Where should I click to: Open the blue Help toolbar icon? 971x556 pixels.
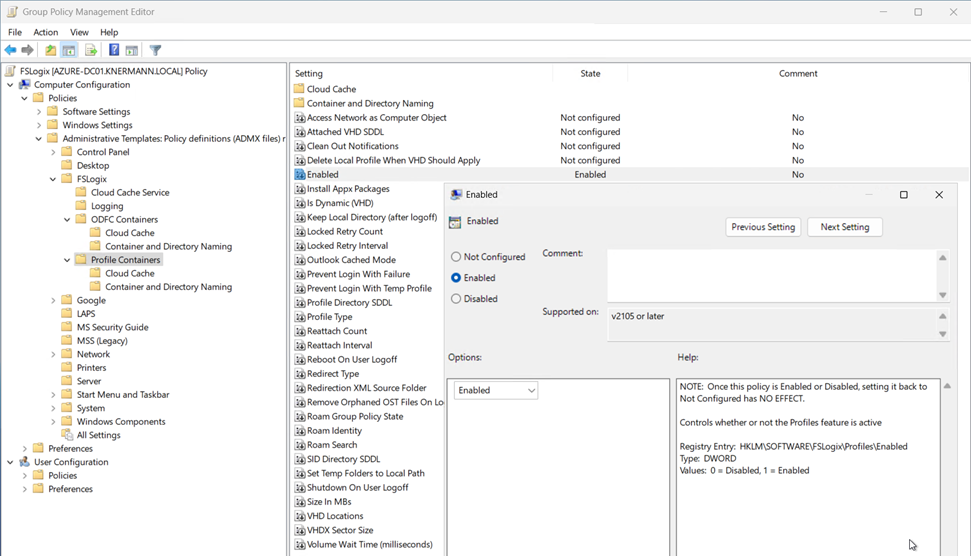tap(114, 50)
